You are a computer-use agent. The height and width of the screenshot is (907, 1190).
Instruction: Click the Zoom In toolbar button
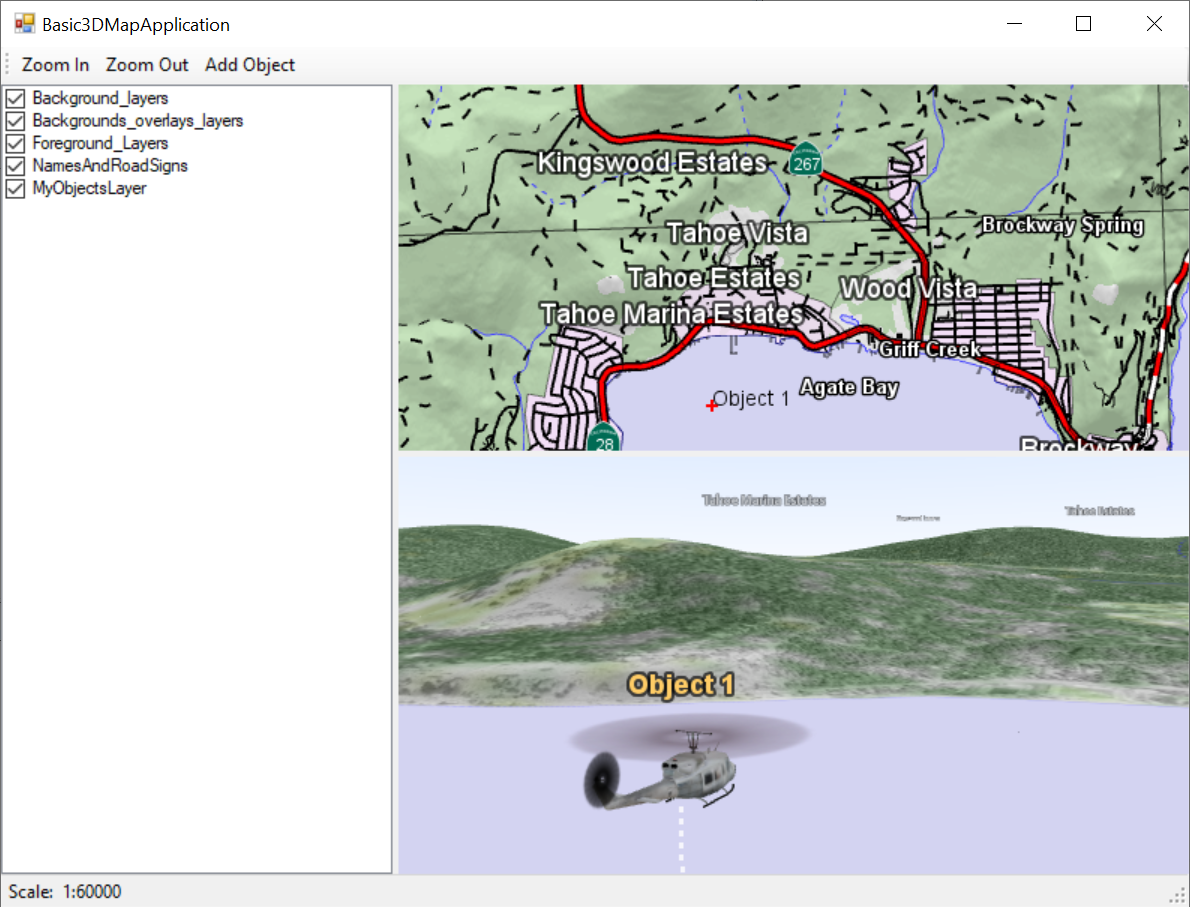[56, 65]
